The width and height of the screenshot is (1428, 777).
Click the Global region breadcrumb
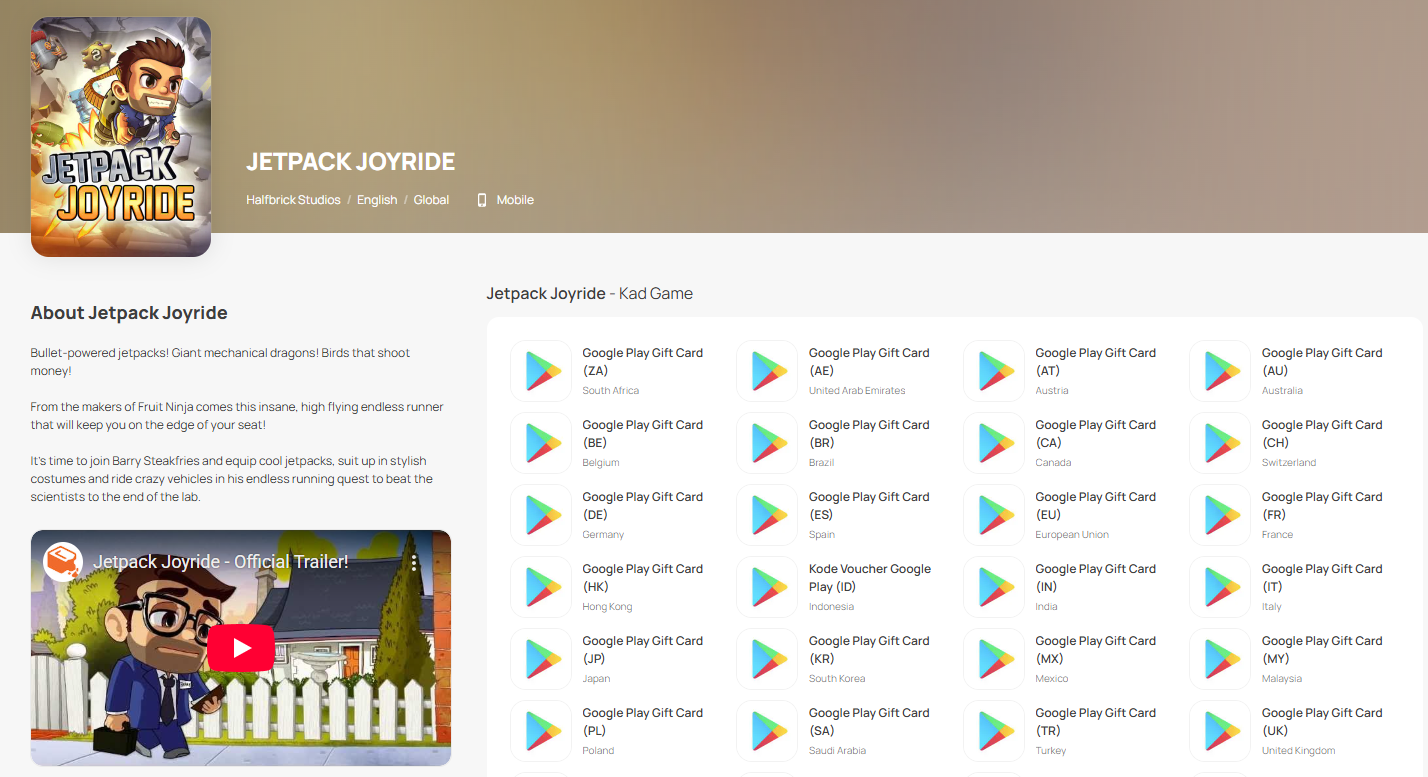[x=431, y=200]
